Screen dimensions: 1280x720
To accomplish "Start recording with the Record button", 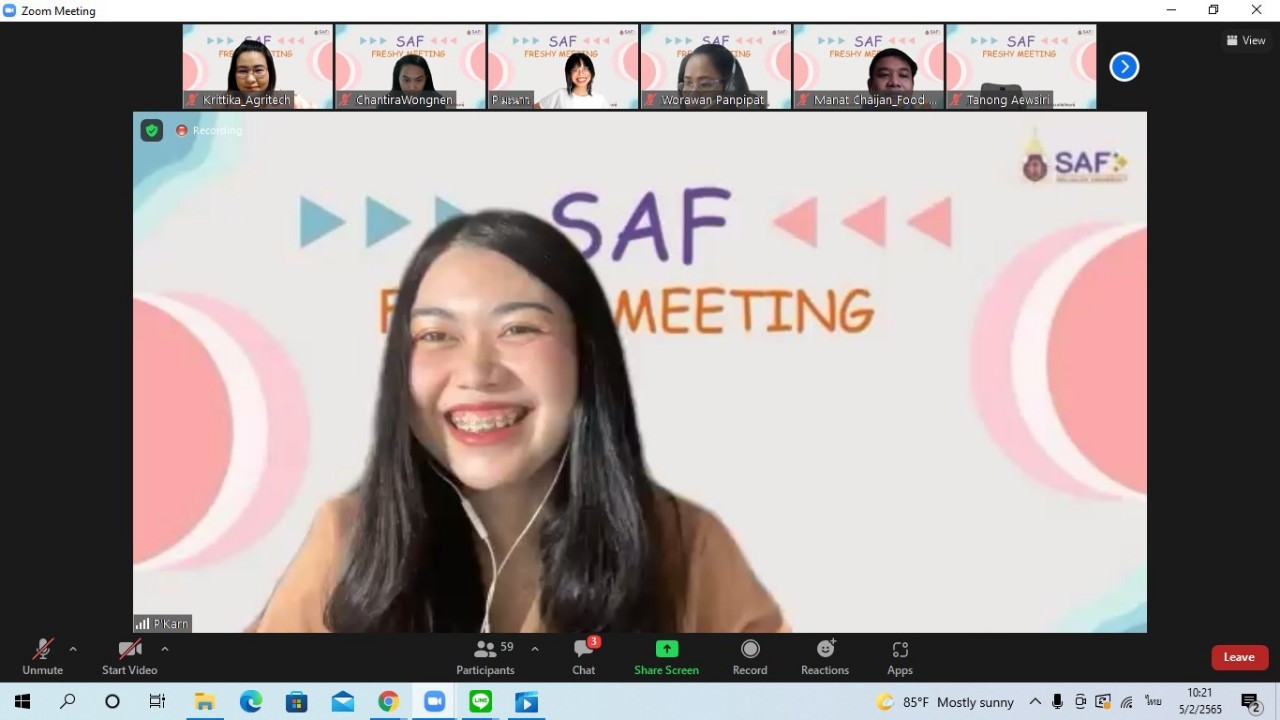I will 750,657.
